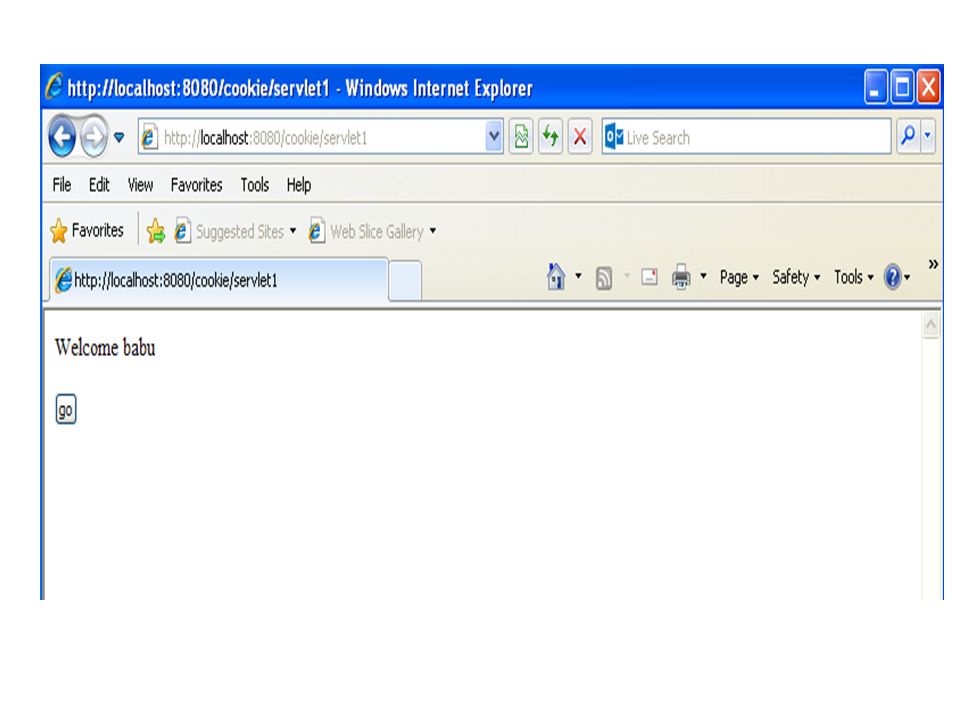This screenshot has height=720, width=960.
Task: Open the Tools menu in menu bar
Action: click(254, 185)
